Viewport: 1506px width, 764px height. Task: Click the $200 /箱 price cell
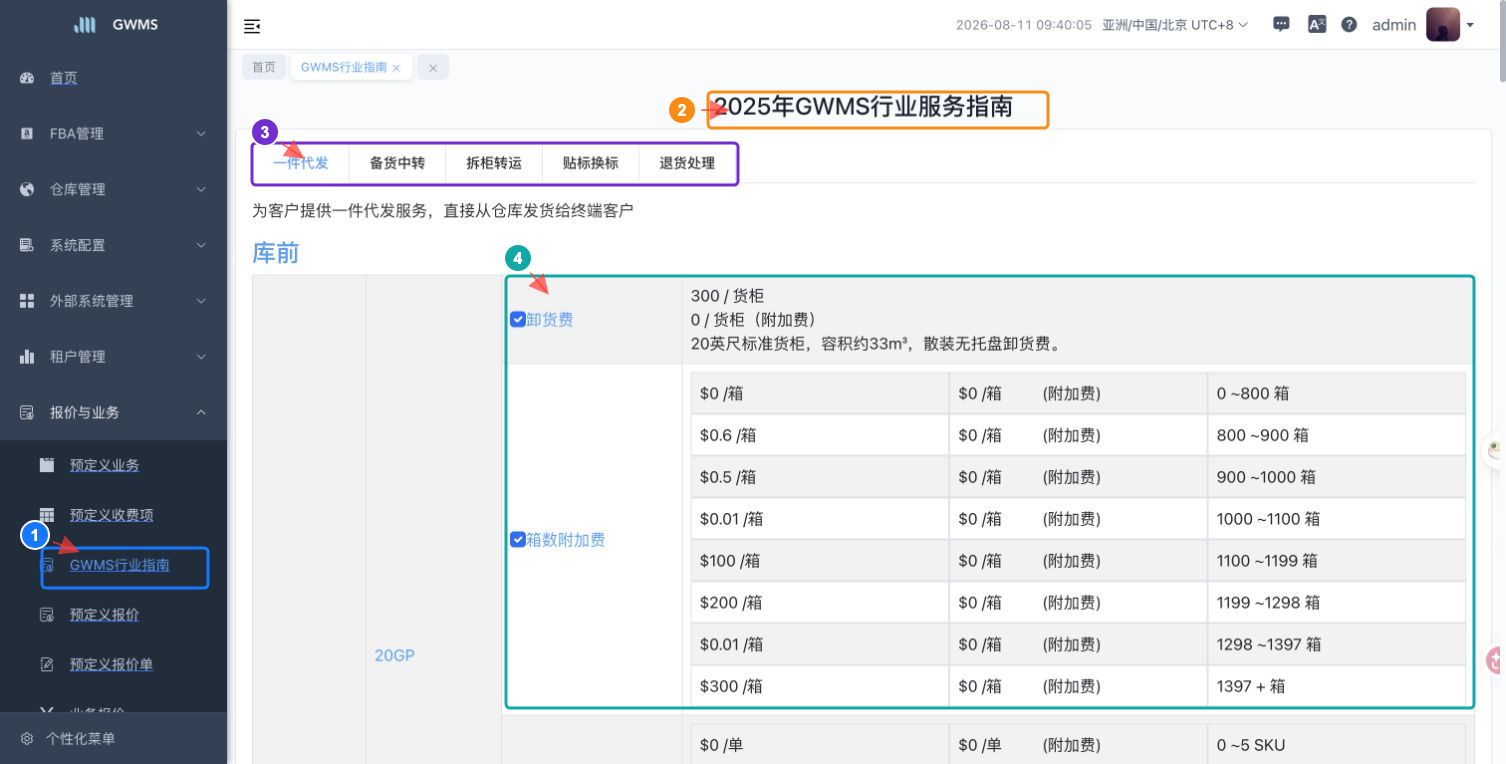click(x=820, y=603)
